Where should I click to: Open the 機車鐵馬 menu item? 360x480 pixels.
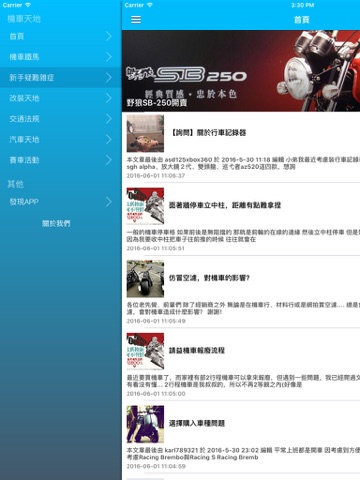pos(61,57)
